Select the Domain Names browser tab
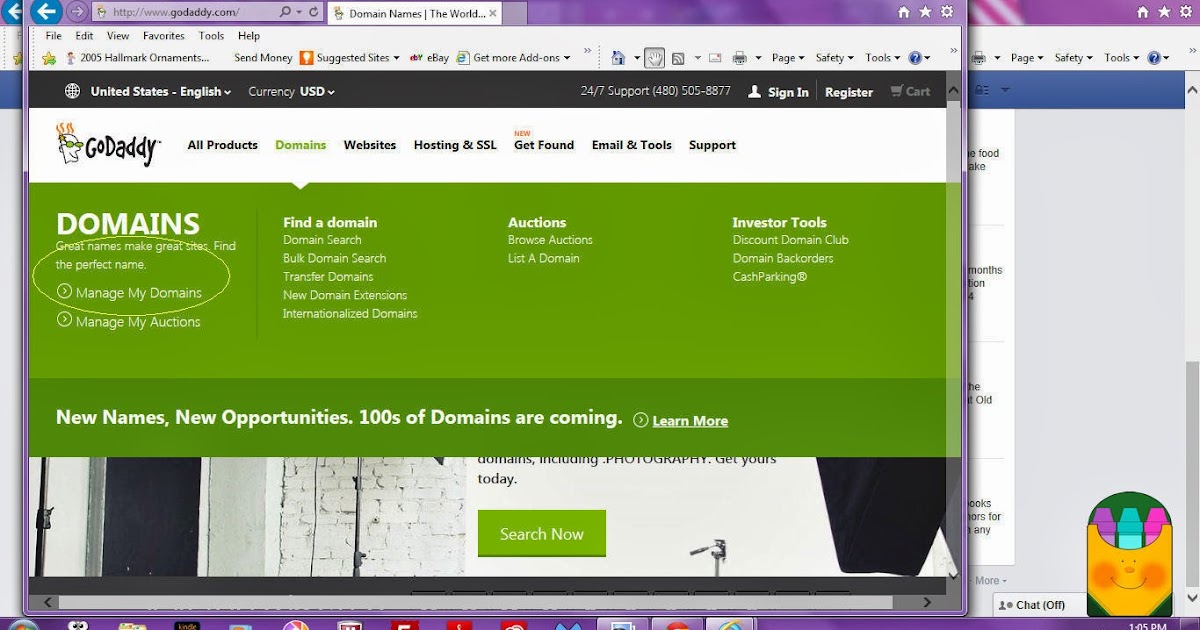1200x630 pixels. [415, 13]
